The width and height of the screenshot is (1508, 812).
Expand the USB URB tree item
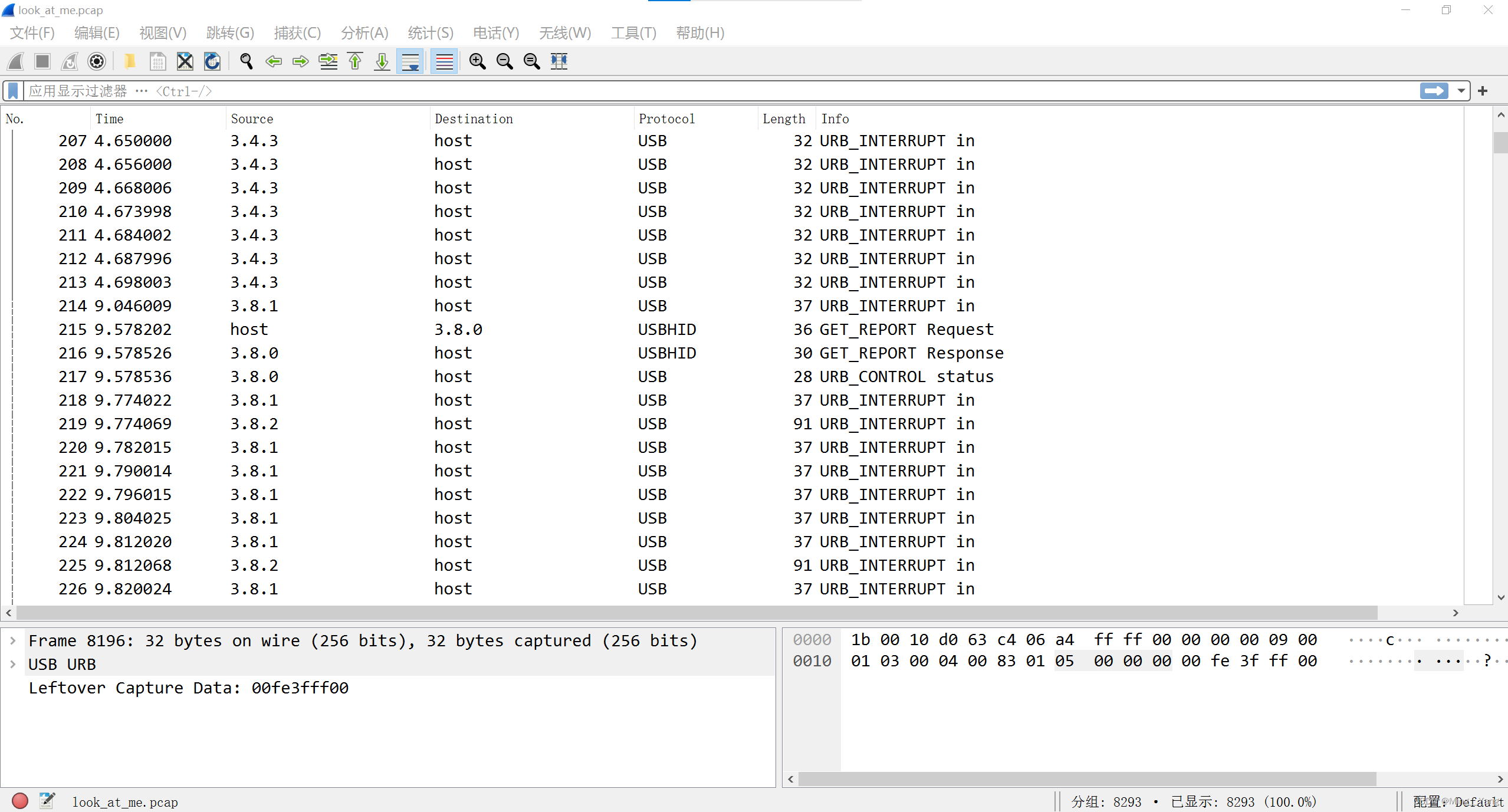coord(13,663)
